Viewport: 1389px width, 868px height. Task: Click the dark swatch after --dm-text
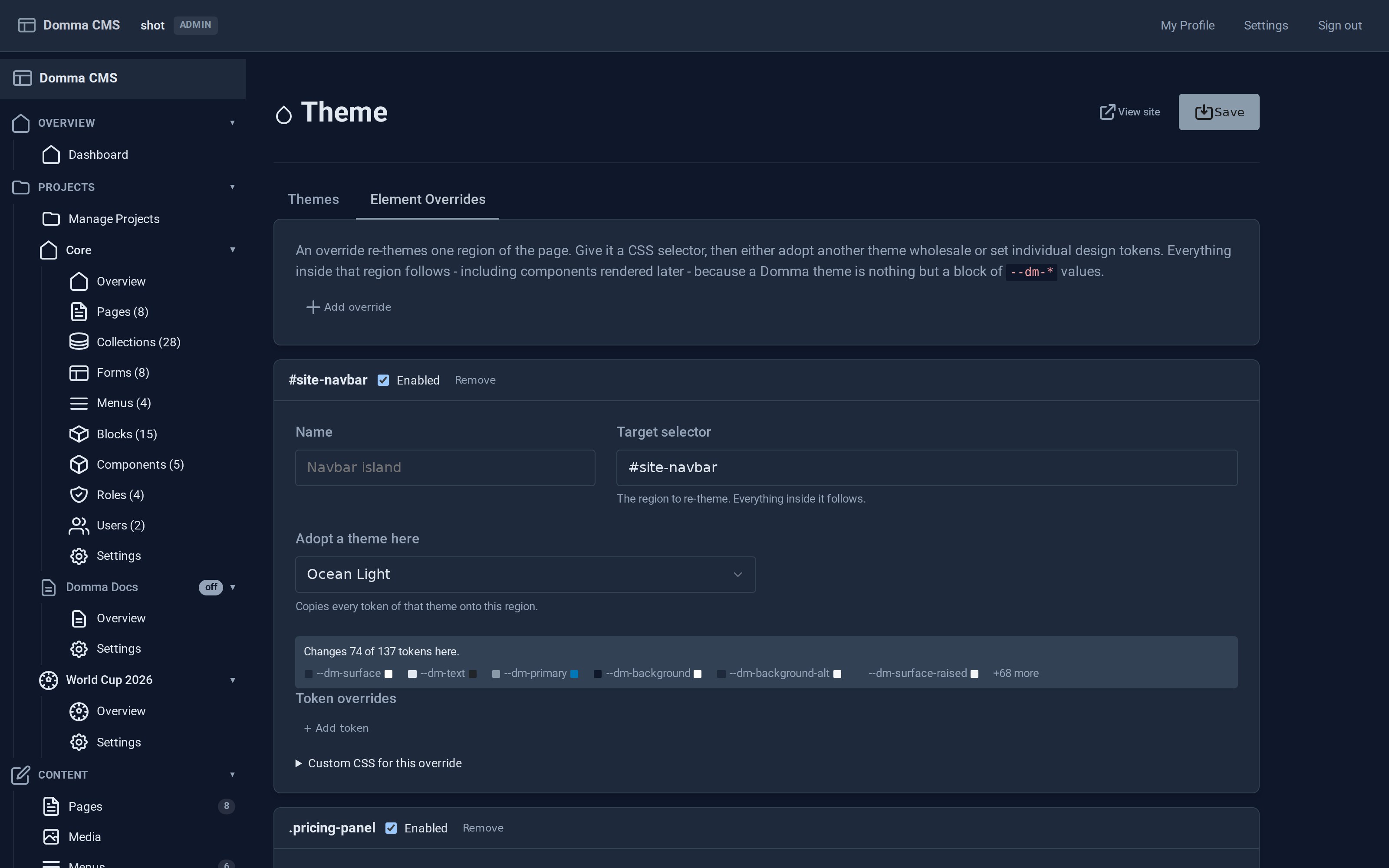(472, 674)
